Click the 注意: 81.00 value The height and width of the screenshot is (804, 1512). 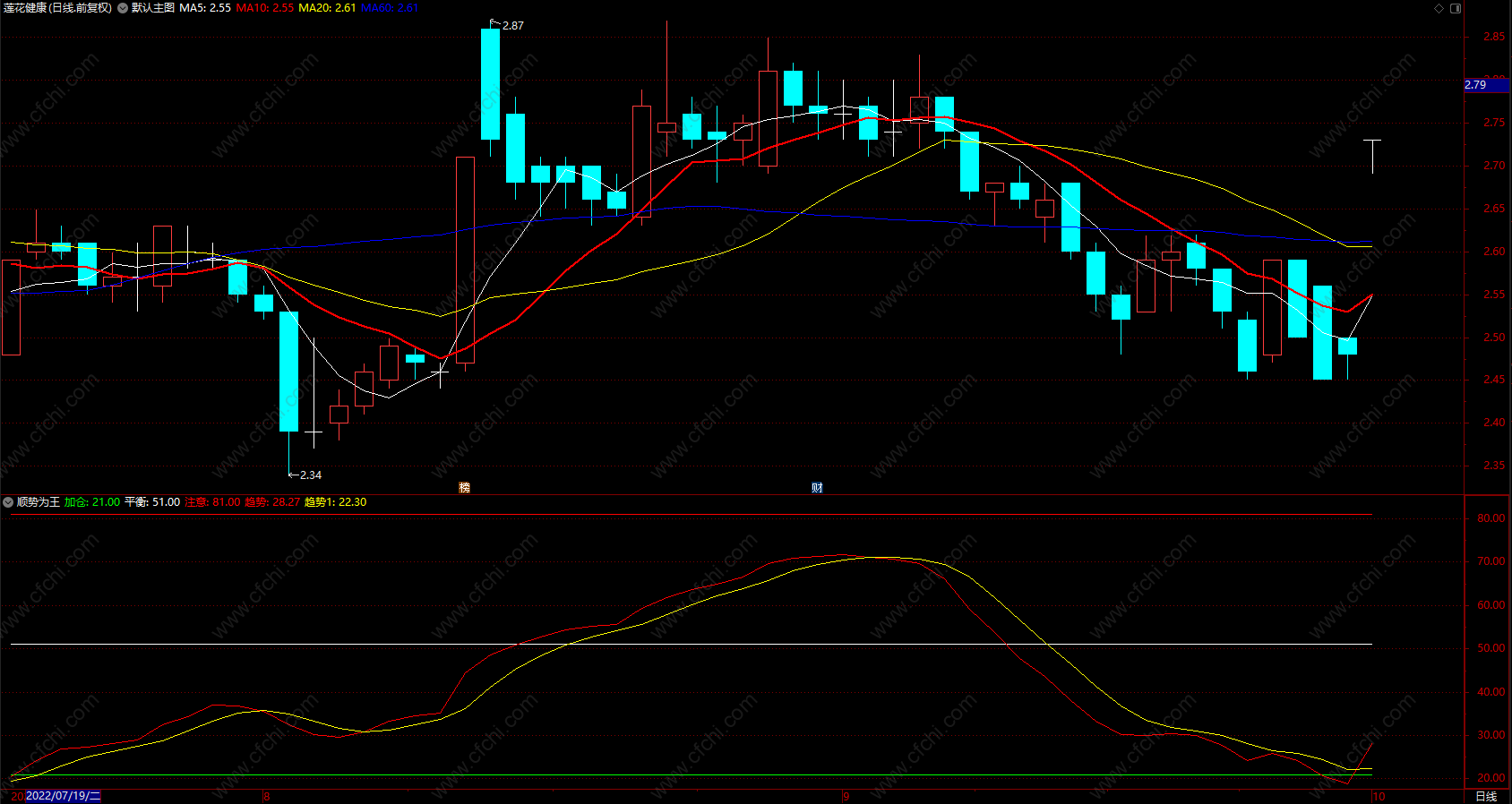pos(212,502)
